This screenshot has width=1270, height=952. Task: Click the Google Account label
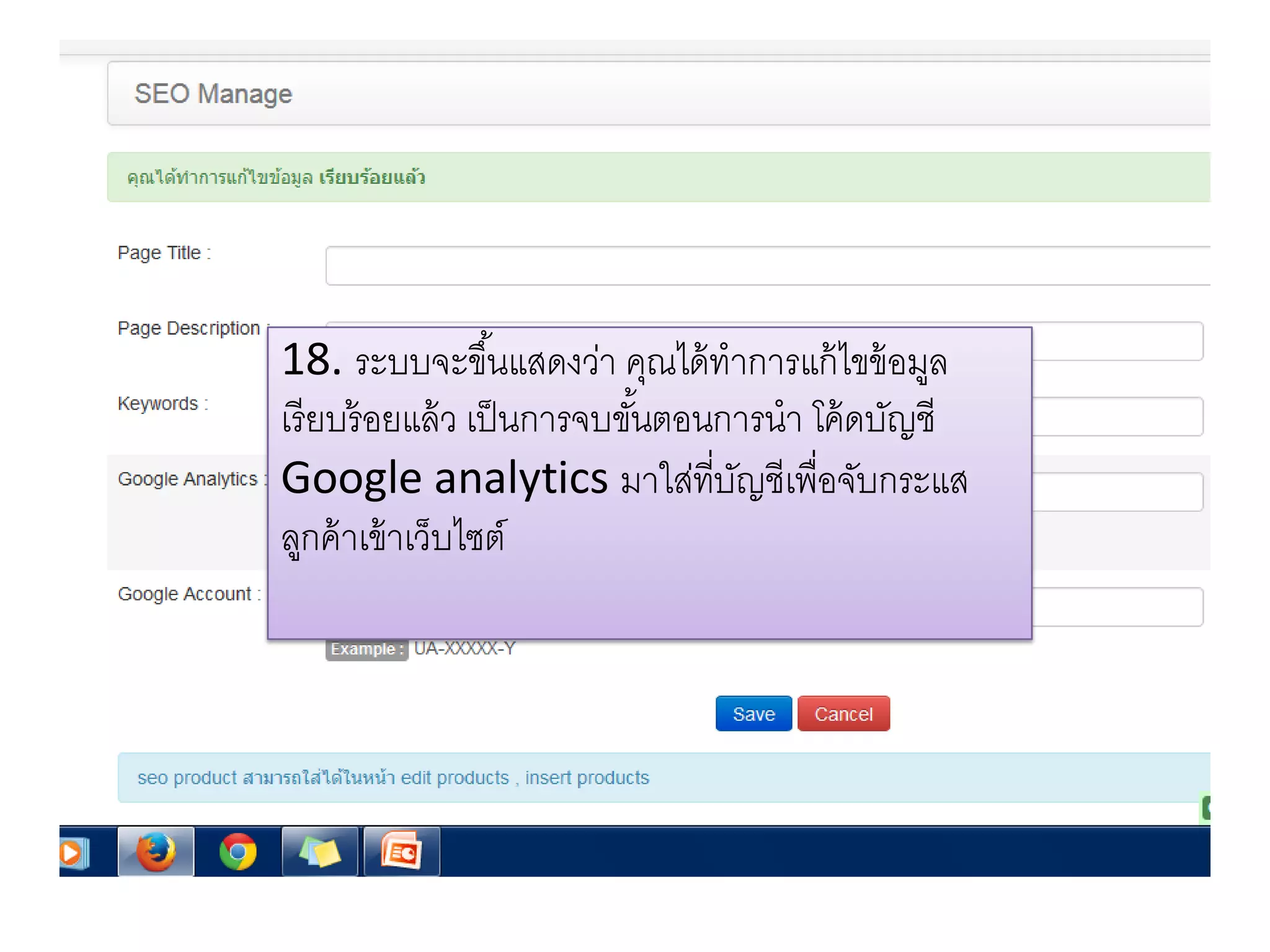[x=189, y=594]
